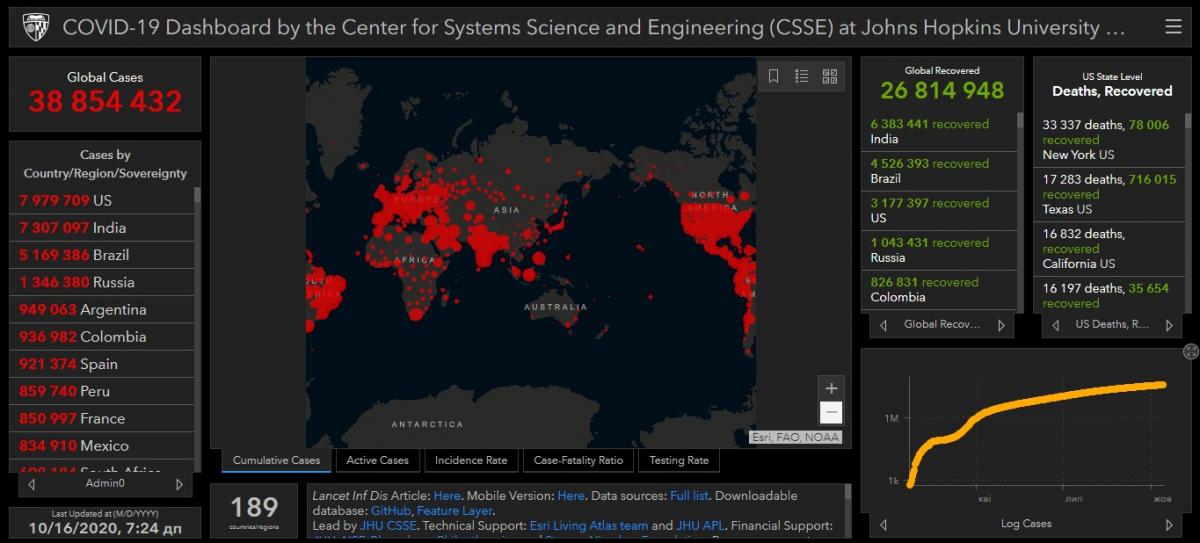The image size is (1200, 543).
Task: Click the Global Cases total 38 854 432
Action: tap(105, 102)
